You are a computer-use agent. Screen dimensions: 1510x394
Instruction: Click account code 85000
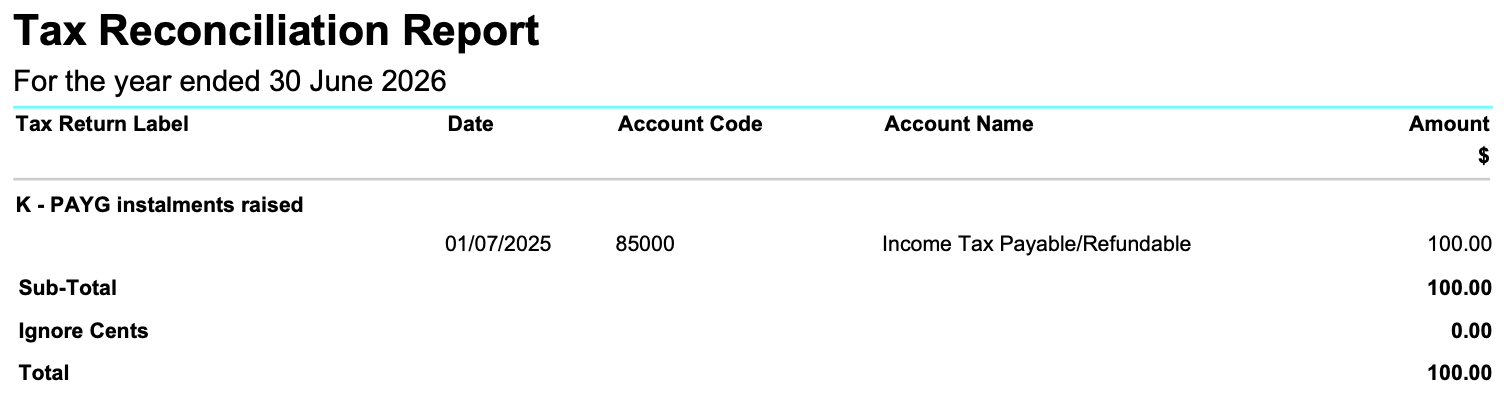(x=646, y=244)
